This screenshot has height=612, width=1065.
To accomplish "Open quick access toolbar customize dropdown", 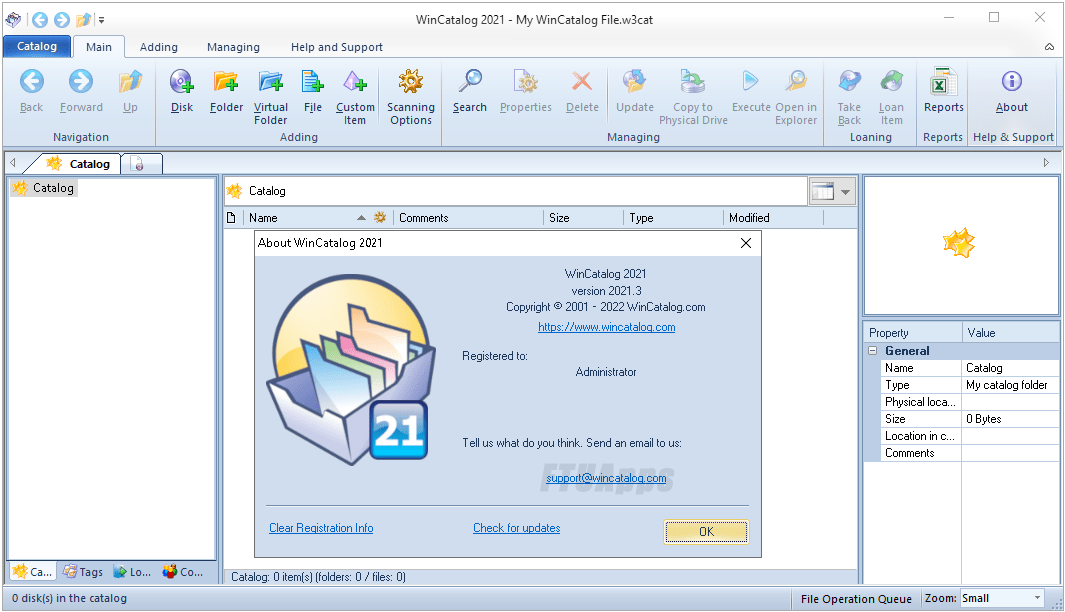I will point(101,20).
